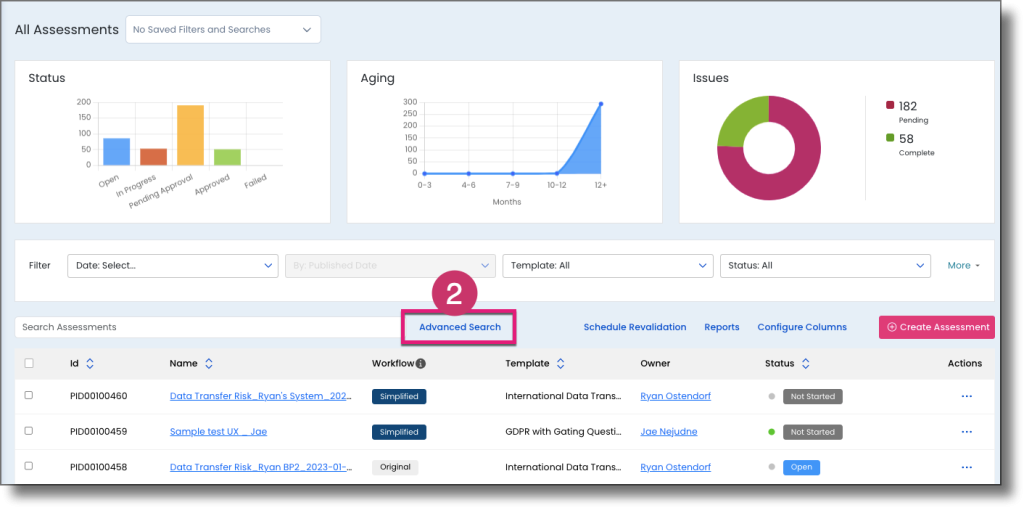Click owner Jae Nejudne
This screenshot has width=1024, height=508.
click(x=669, y=432)
